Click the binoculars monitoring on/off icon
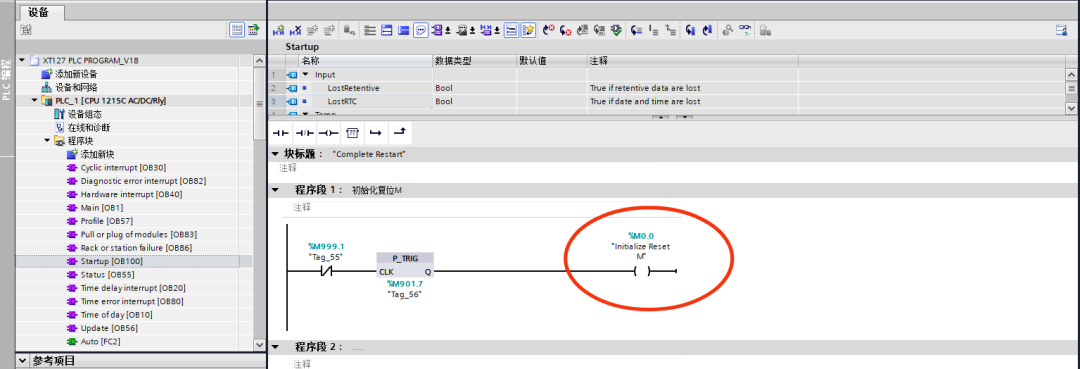 click(746, 30)
